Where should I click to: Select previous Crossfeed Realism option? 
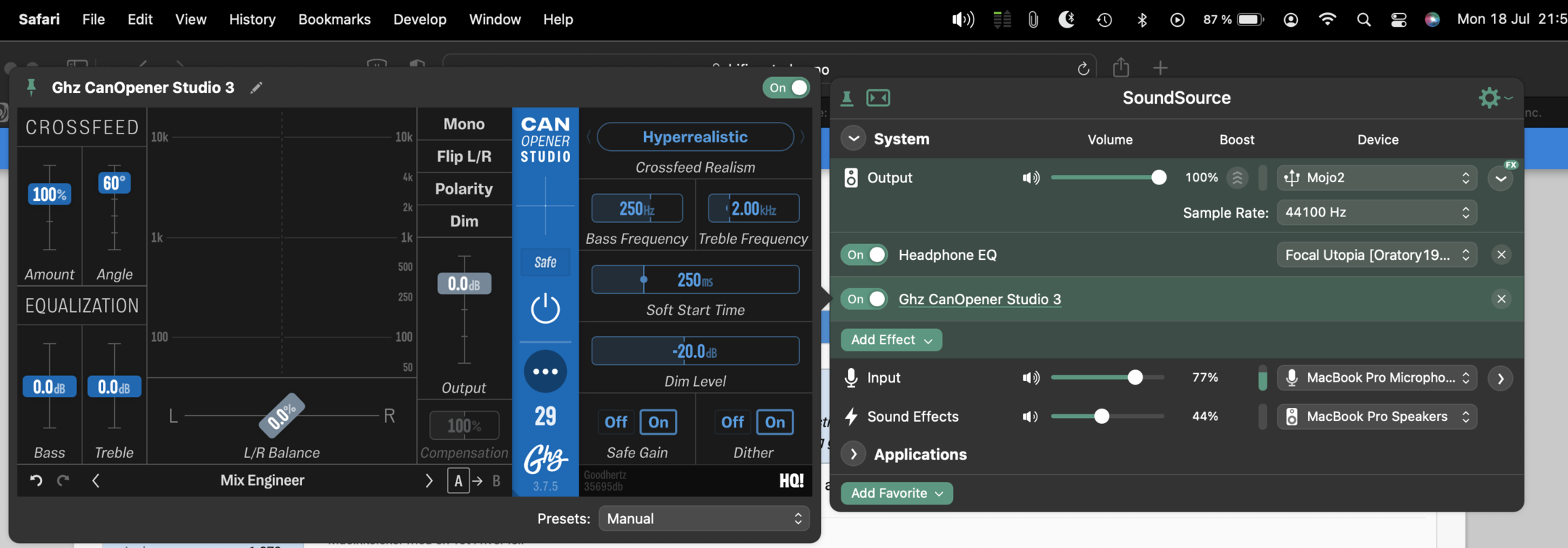pos(589,137)
